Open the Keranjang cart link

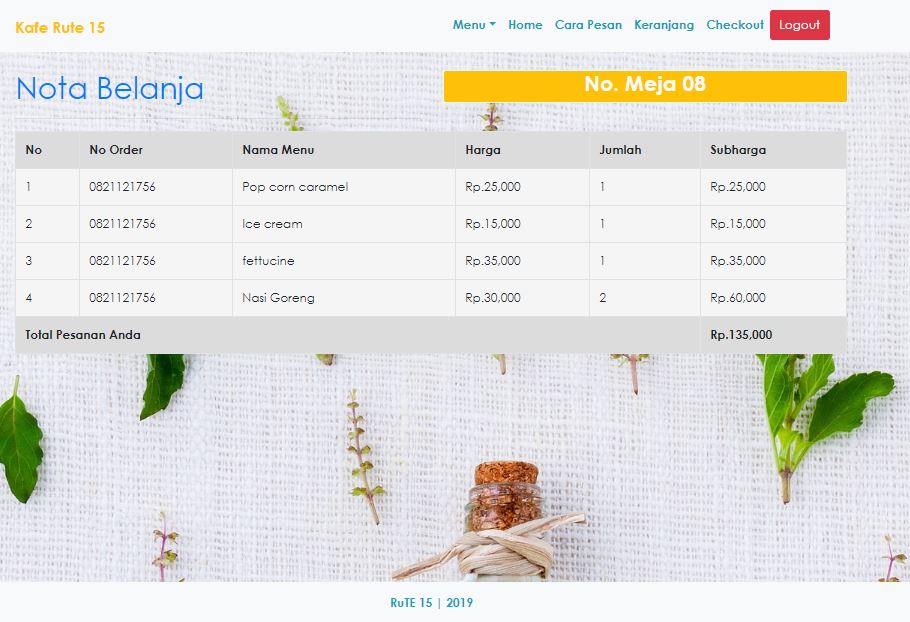664,25
